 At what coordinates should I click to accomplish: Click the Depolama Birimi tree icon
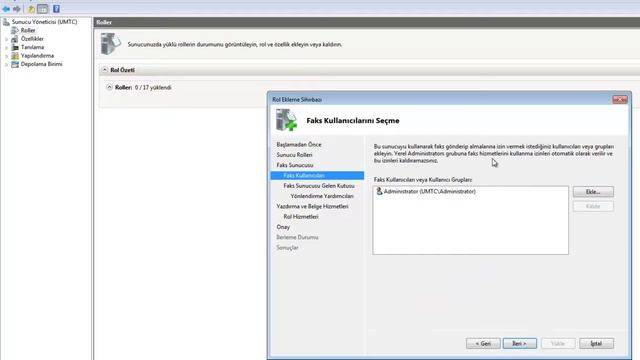[15, 64]
